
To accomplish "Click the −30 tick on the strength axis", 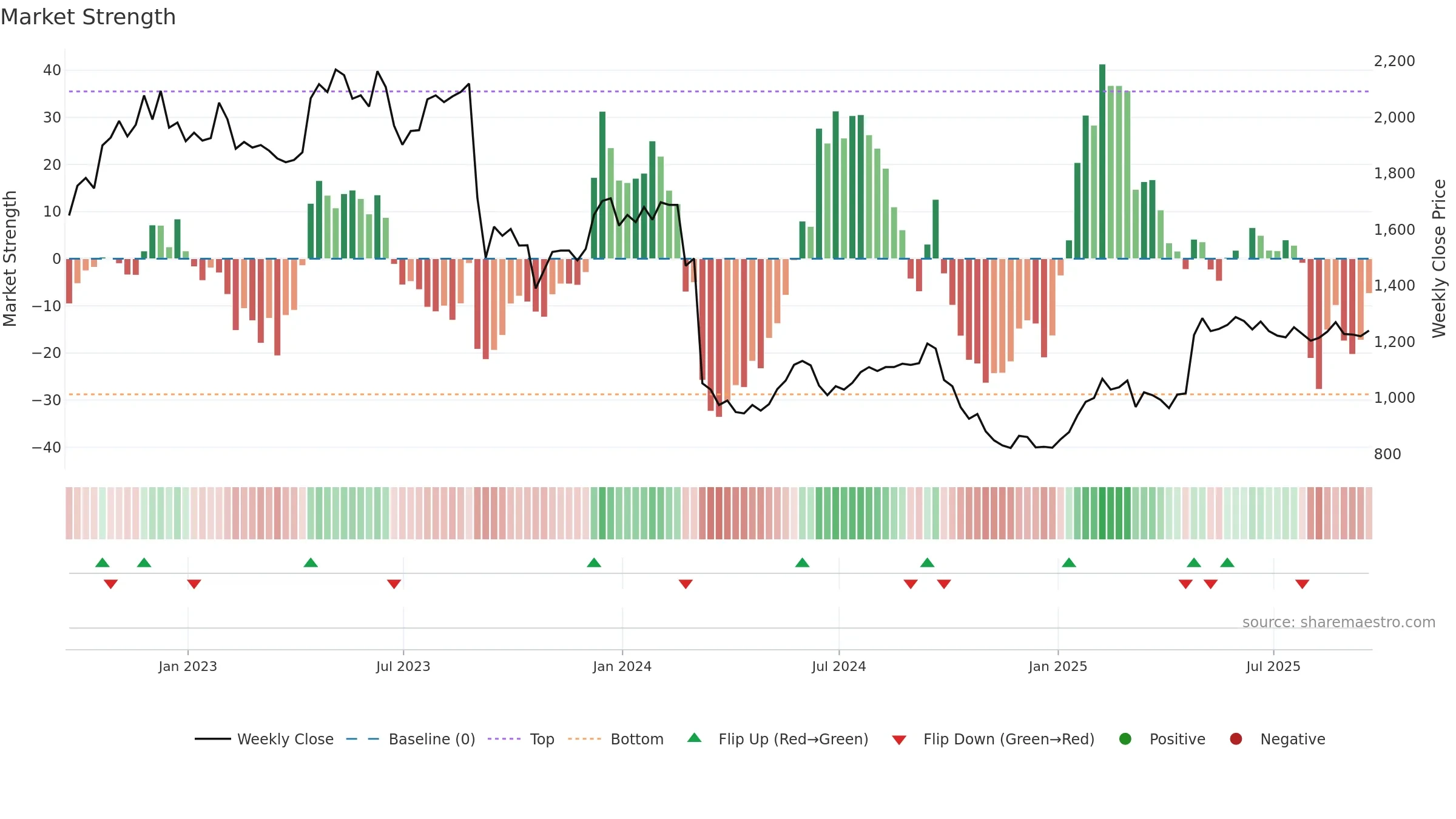I will coord(47,400).
